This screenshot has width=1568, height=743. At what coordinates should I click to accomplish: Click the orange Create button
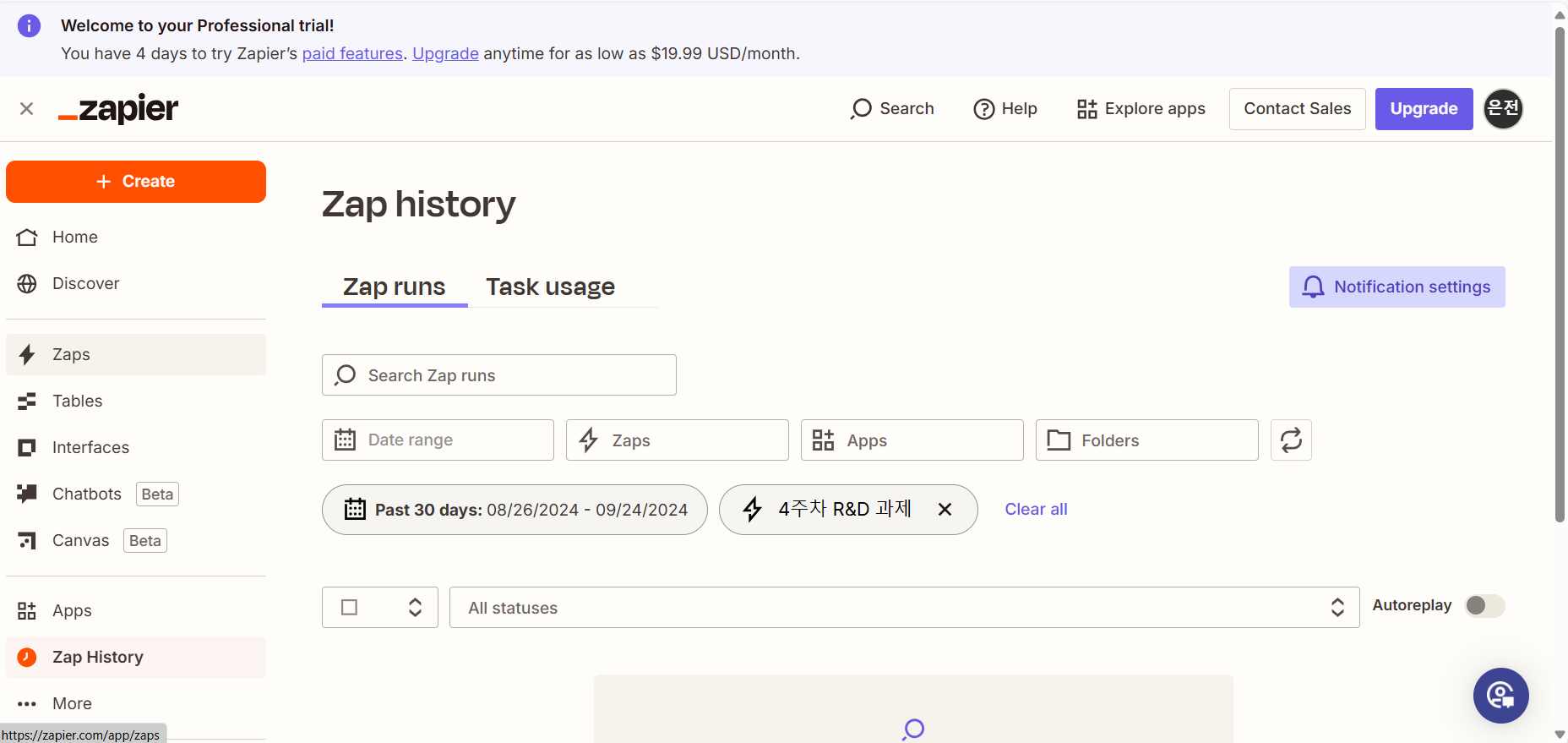tap(136, 182)
